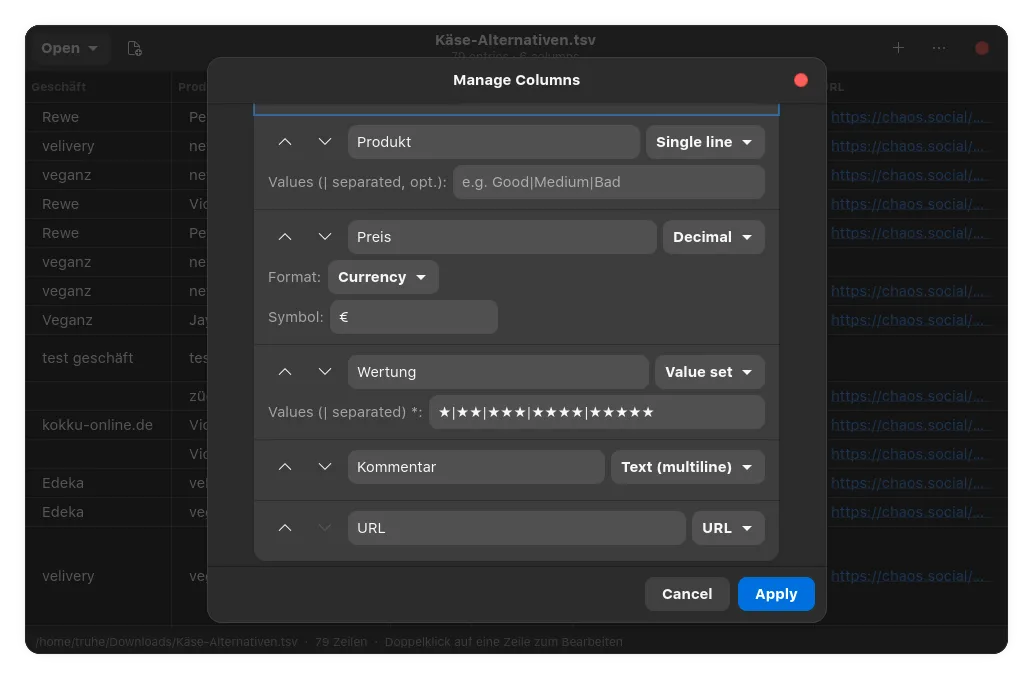
Task: Open the Currency format dropdown for Preis
Action: coord(383,277)
